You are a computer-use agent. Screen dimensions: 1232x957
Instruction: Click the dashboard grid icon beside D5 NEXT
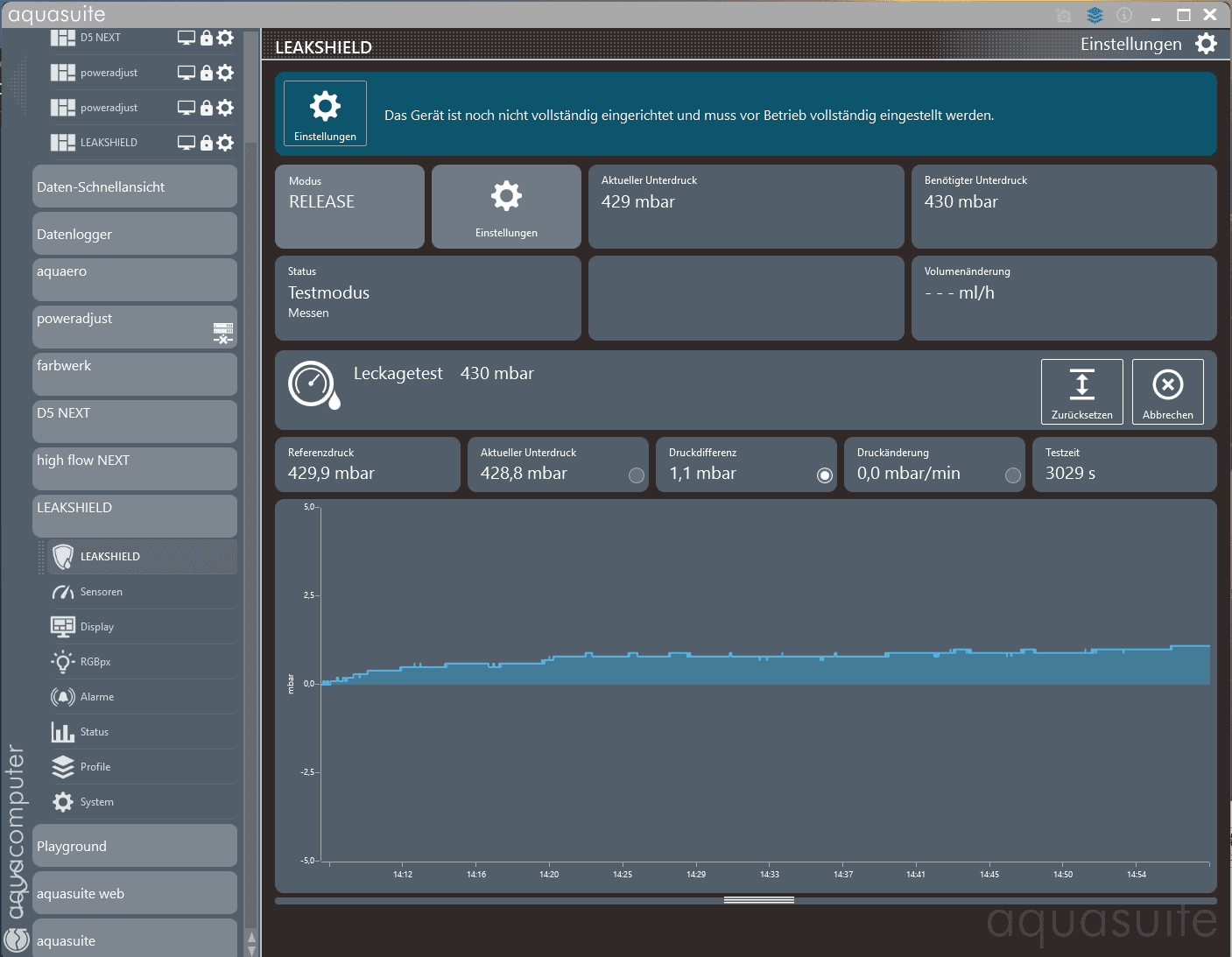62,38
